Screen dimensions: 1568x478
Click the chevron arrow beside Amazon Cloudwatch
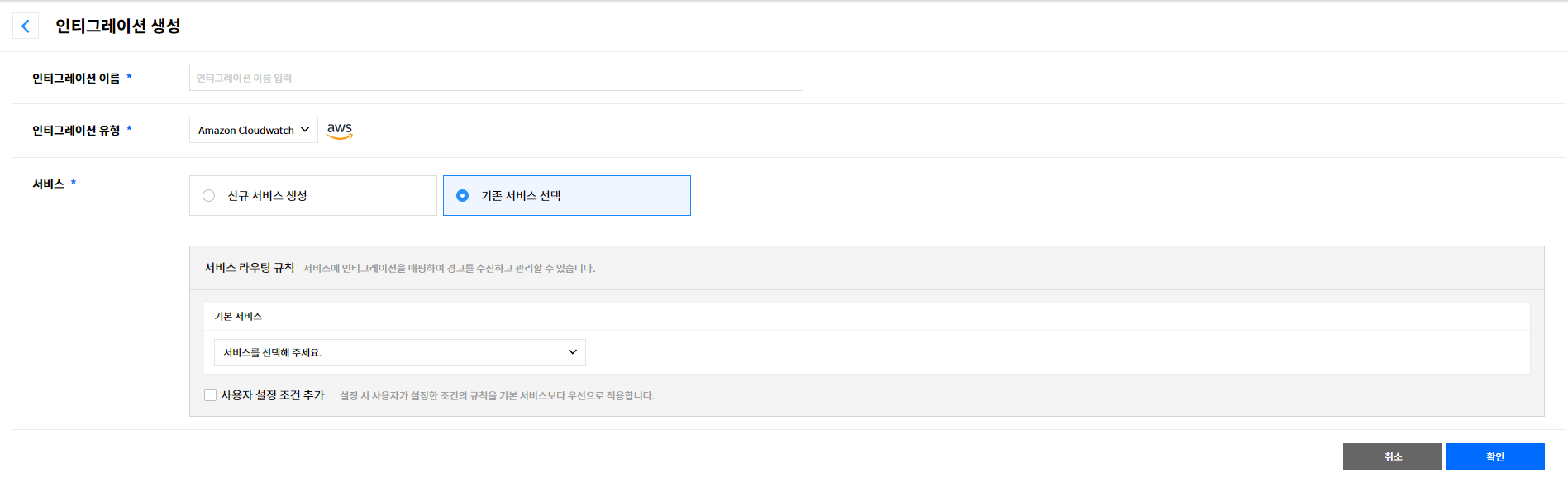(x=305, y=130)
